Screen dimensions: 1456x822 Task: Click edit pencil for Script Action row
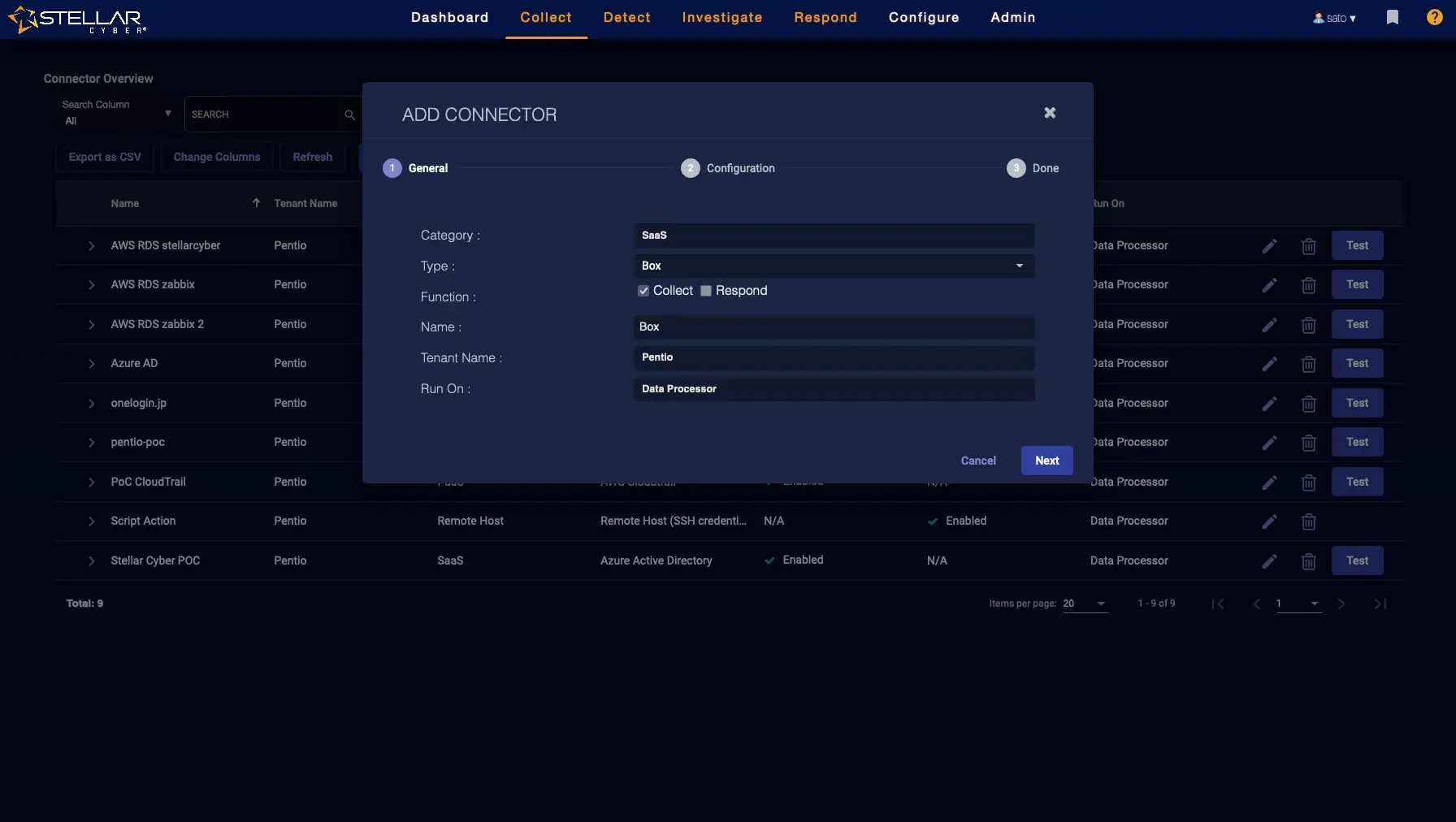coord(1269,521)
